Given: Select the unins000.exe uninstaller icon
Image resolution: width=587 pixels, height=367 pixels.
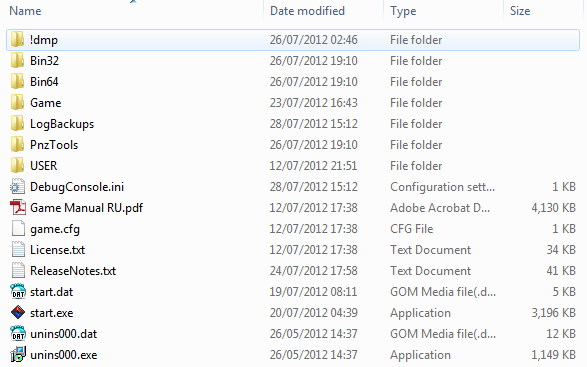Looking at the screenshot, I should (18, 354).
